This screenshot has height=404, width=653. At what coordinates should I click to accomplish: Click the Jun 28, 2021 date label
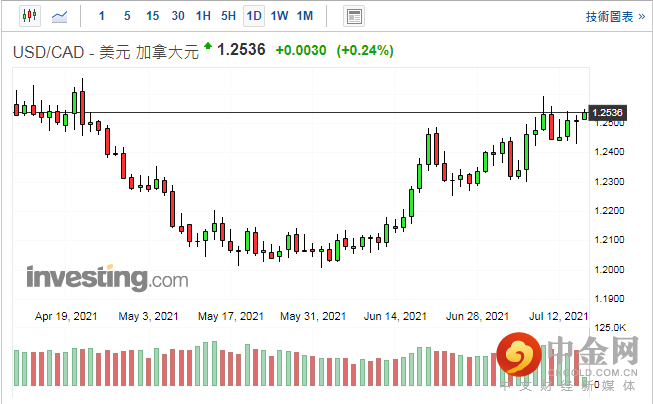point(477,317)
